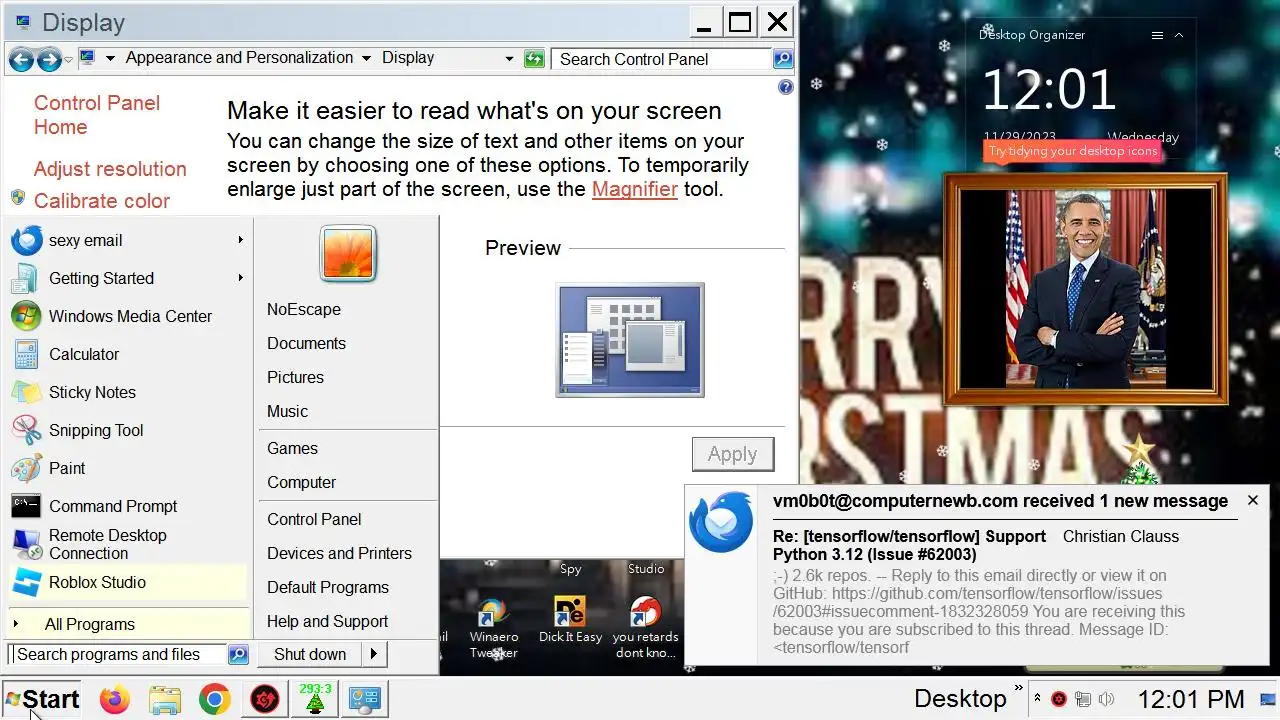Open the Magnifier tool link
Image resolution: width=1280 pixels, height=720 pixels.
click(x=635, y=189)
